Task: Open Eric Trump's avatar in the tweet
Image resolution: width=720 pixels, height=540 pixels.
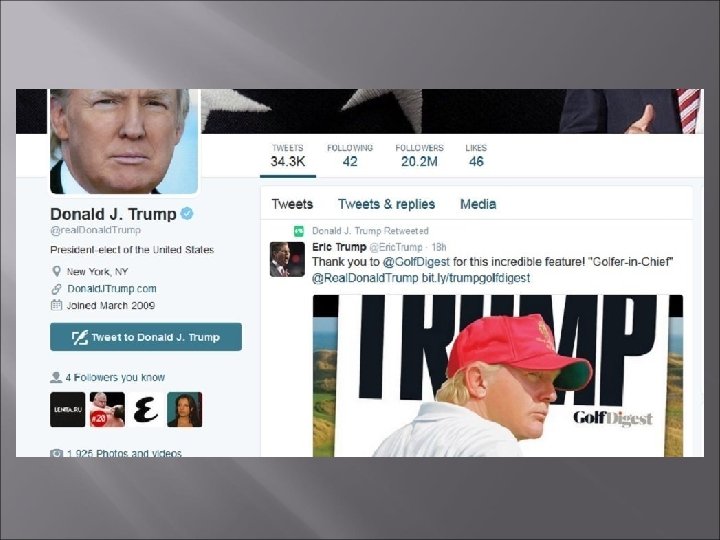Action: coord(287,259)
